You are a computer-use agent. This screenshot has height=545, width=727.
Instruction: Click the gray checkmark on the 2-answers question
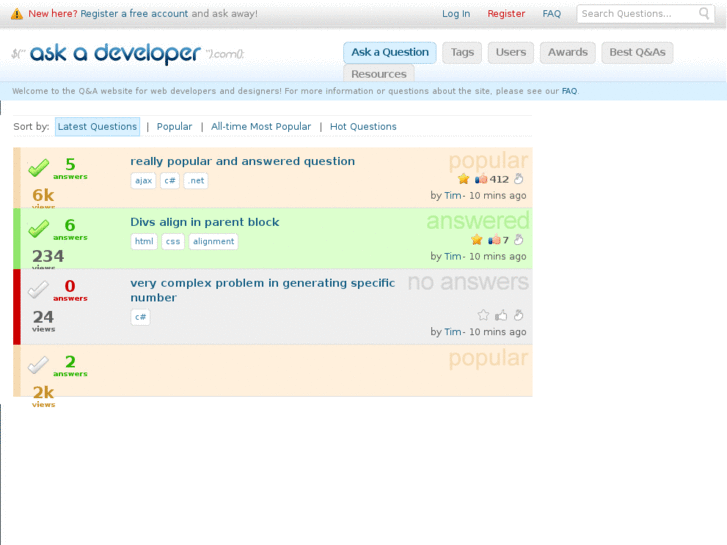click(x=38, y=365)
